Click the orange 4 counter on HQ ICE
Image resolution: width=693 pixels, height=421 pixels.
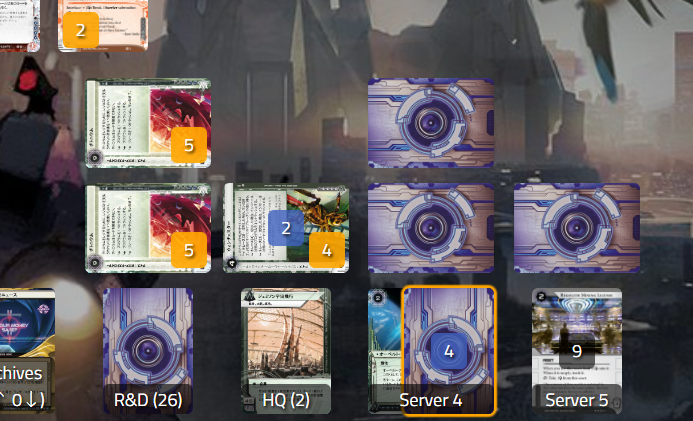[x=327, y=250]
